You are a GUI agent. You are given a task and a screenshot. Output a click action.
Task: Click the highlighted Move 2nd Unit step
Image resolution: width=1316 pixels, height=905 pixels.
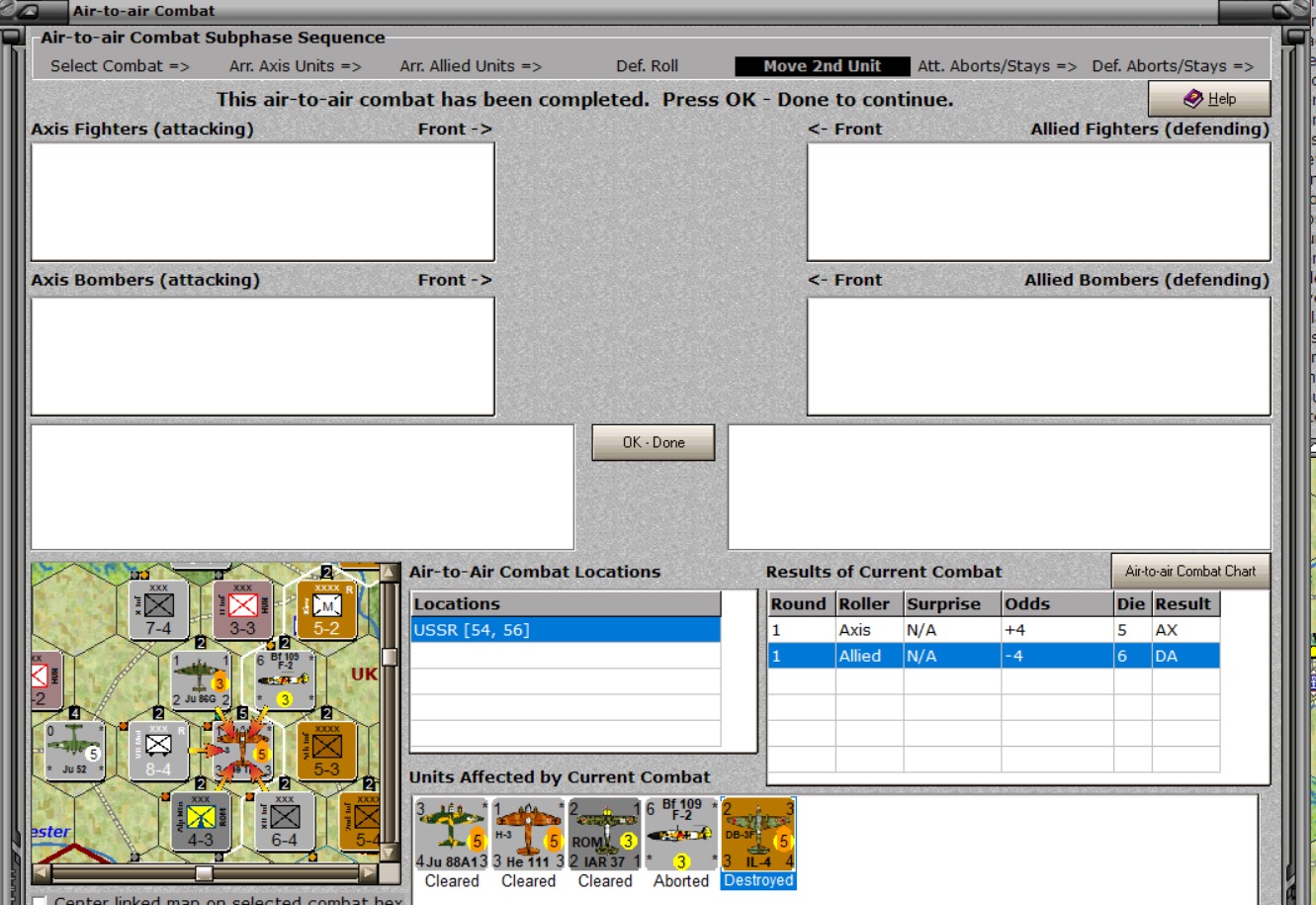[x=823, y=66]
